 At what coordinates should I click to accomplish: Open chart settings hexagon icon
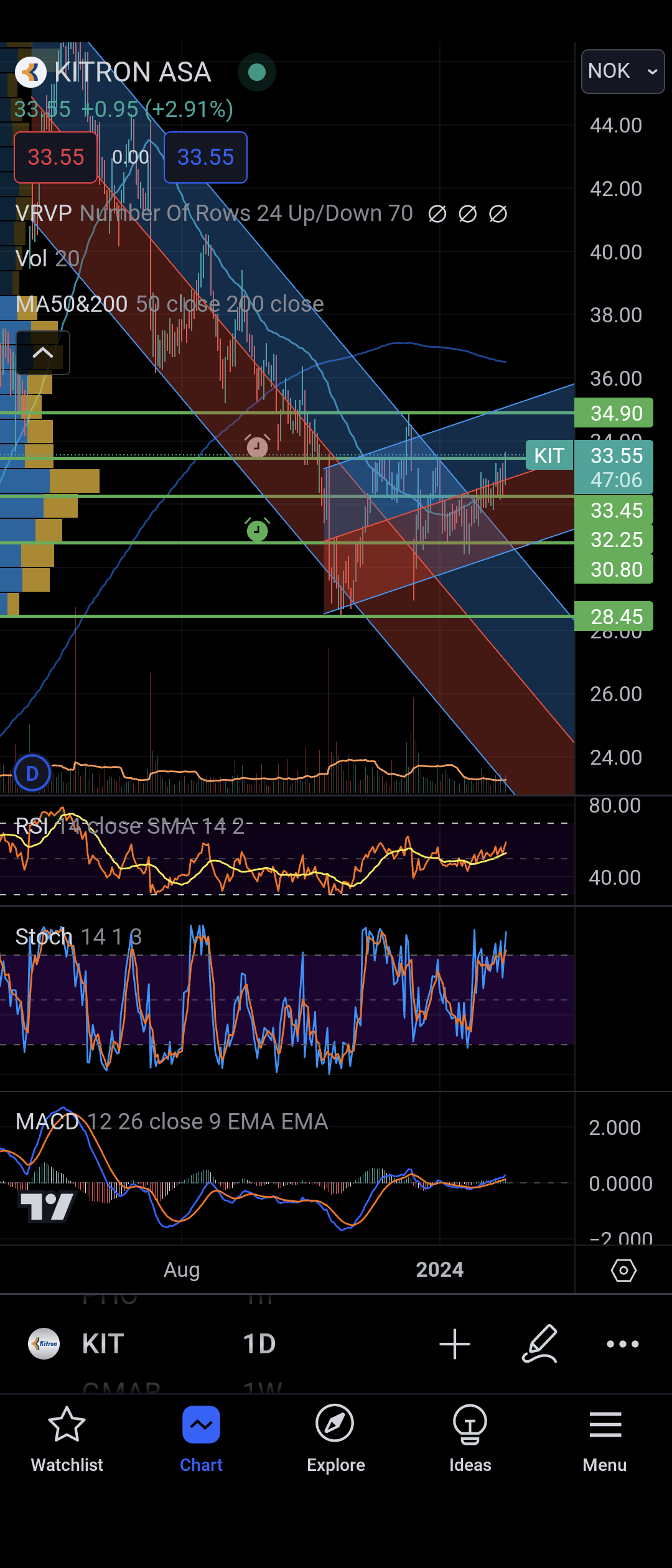[623, 1270]
